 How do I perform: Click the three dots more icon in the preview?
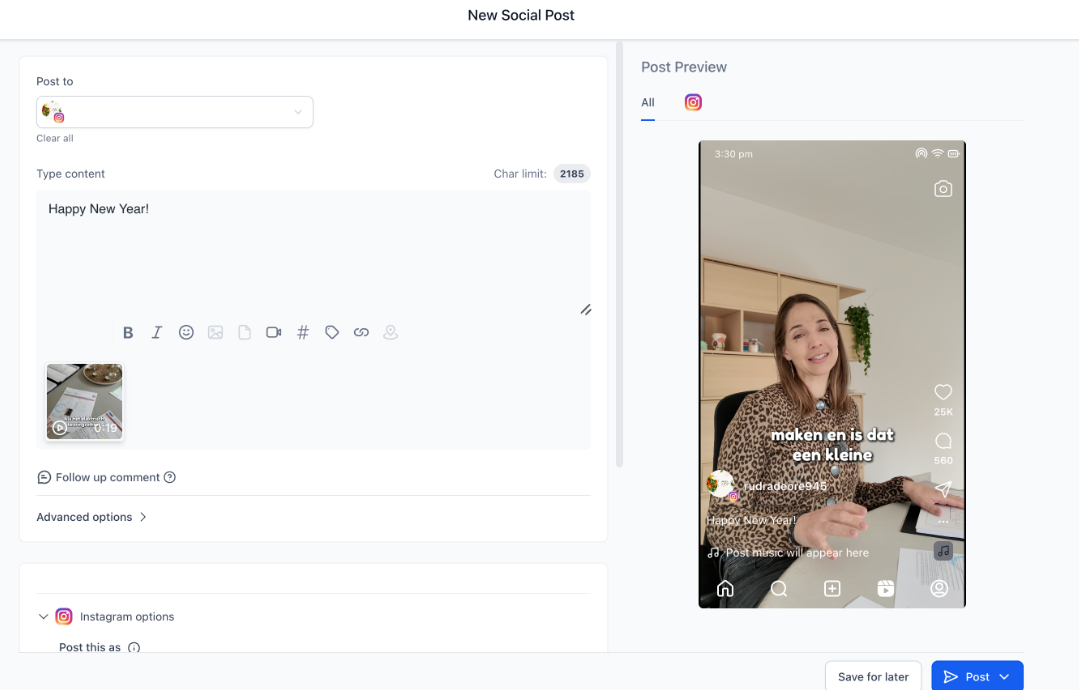tap(943, 522)
